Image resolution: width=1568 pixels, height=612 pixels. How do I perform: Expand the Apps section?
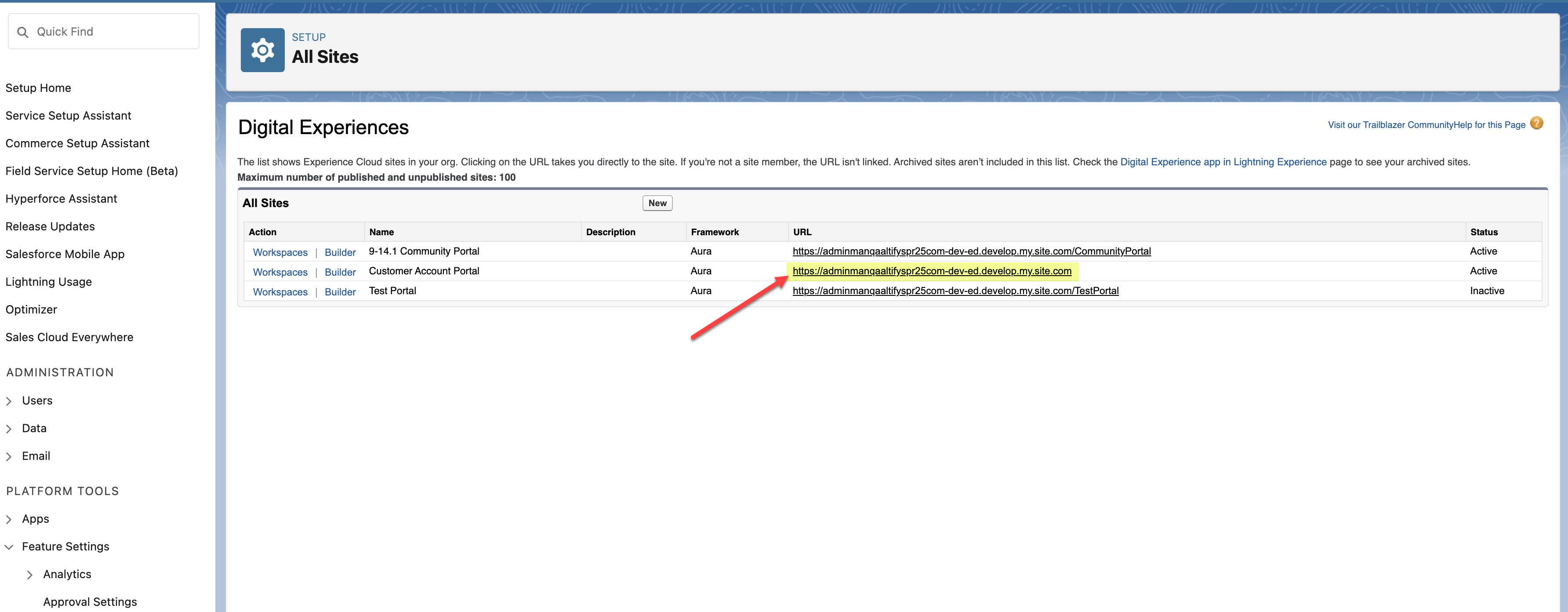pyautogui.click(x=8, y=519)
